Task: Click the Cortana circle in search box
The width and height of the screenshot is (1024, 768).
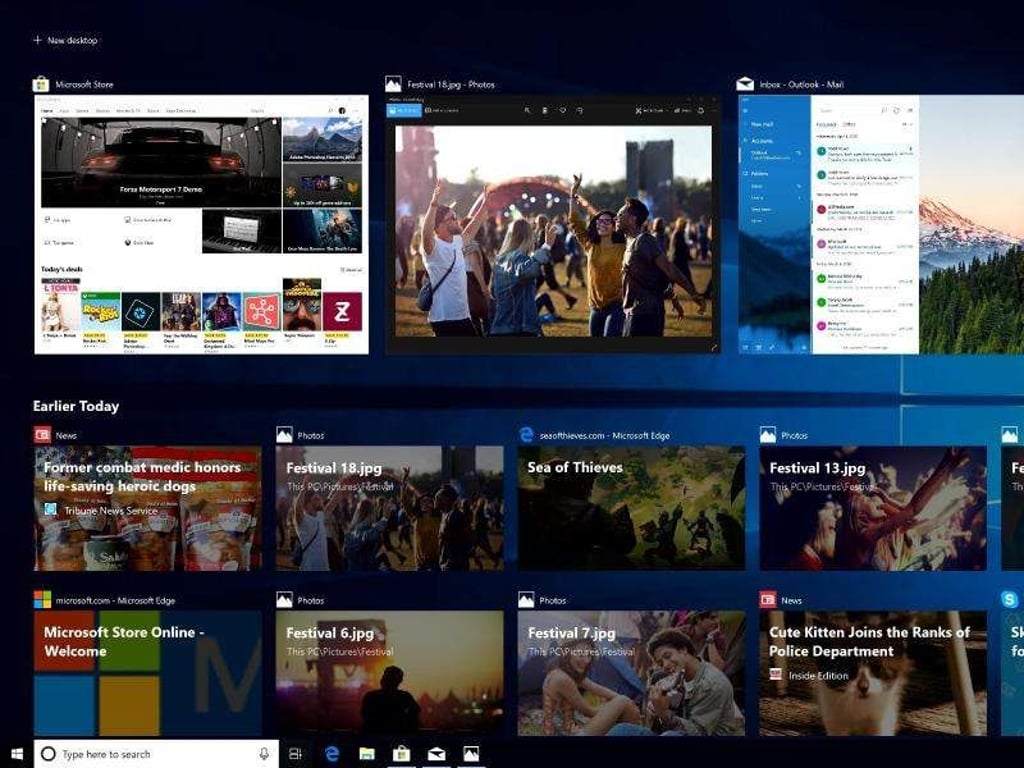Action: pyautogui.click(x=48, y=754)
